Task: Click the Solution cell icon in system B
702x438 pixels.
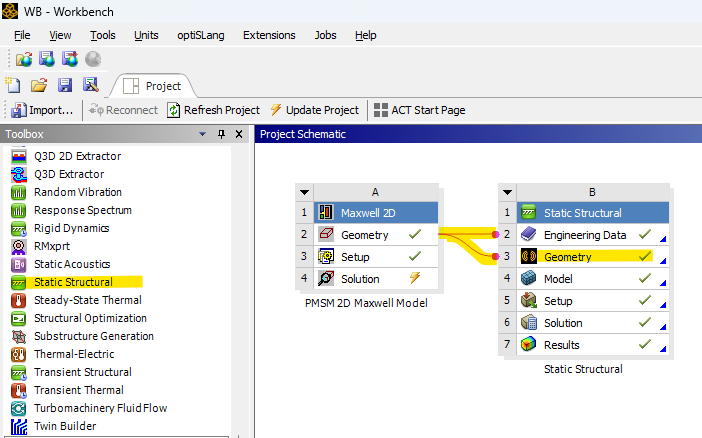Action: coord(529,322)
